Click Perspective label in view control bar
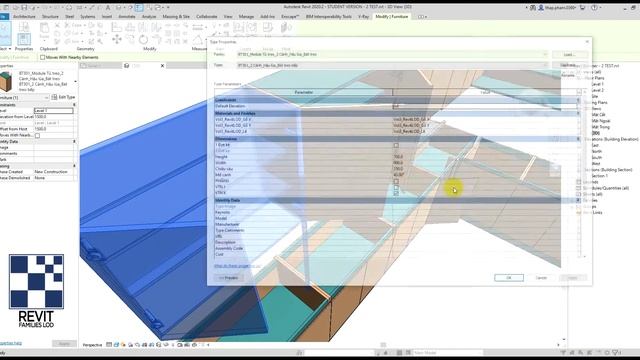Image resolution: width=640 pixels, height=360 pixels. (x=92, y=345)
